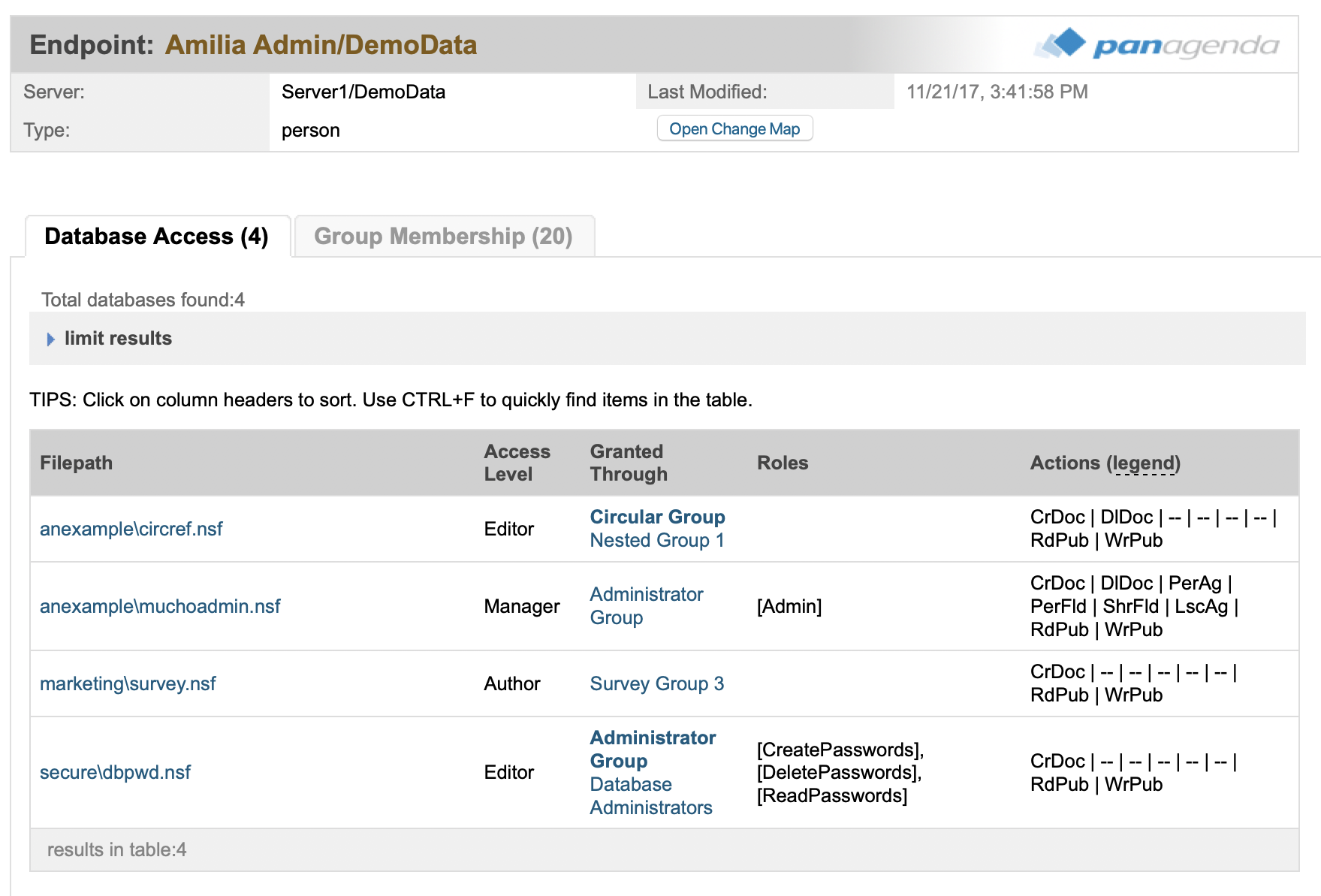Viewport: 1321px width, 896px height.
Task: Sort by Access Level header
Action: 517,463
